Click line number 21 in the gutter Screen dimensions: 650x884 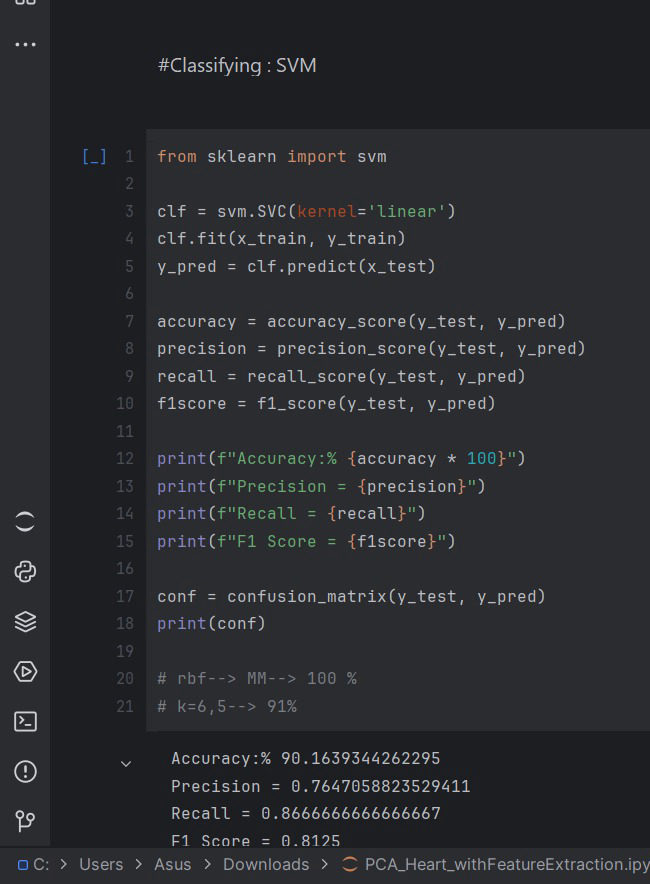tap(125, 706)
